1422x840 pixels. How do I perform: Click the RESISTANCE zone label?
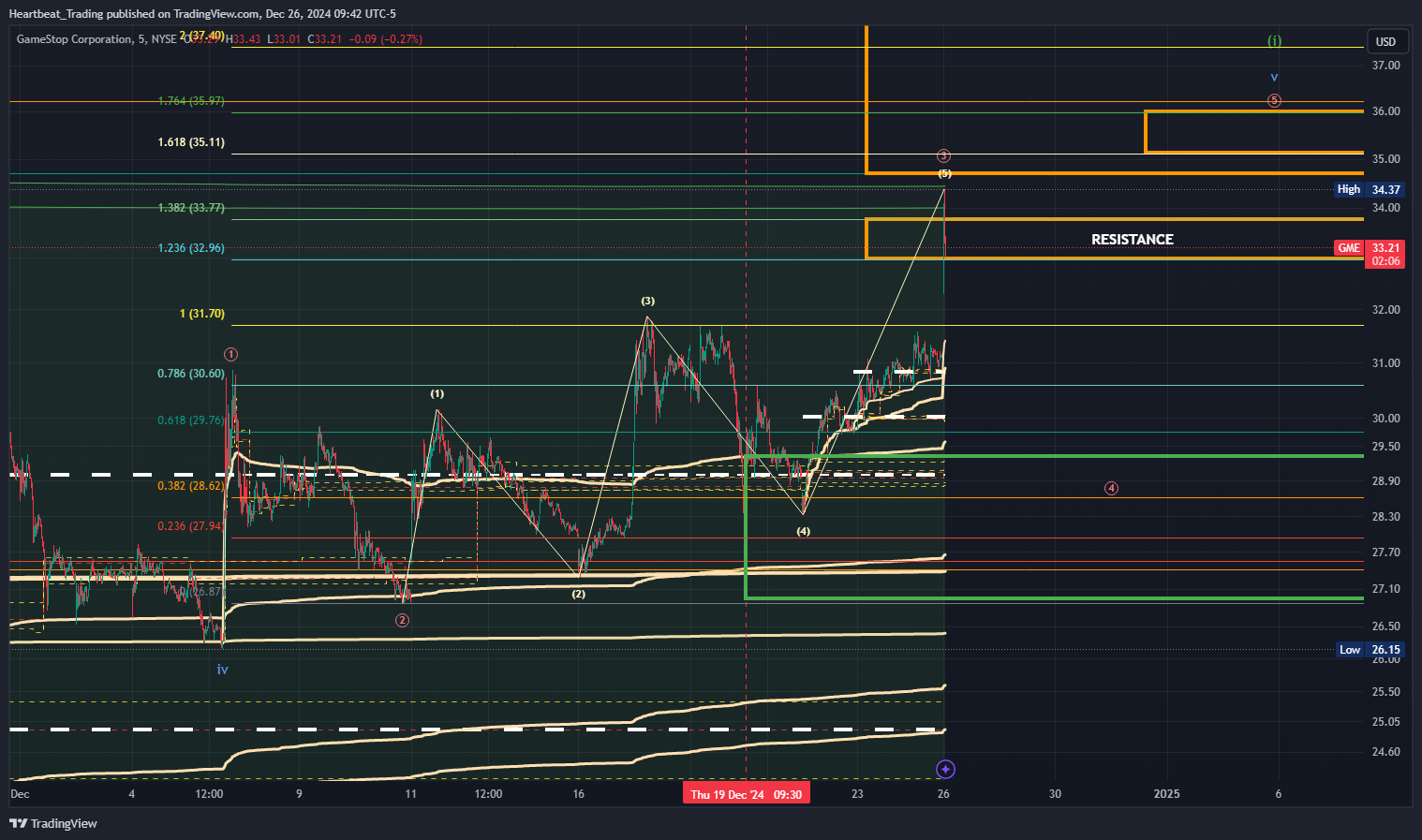pyautogui.click(x=1132, y=240)
